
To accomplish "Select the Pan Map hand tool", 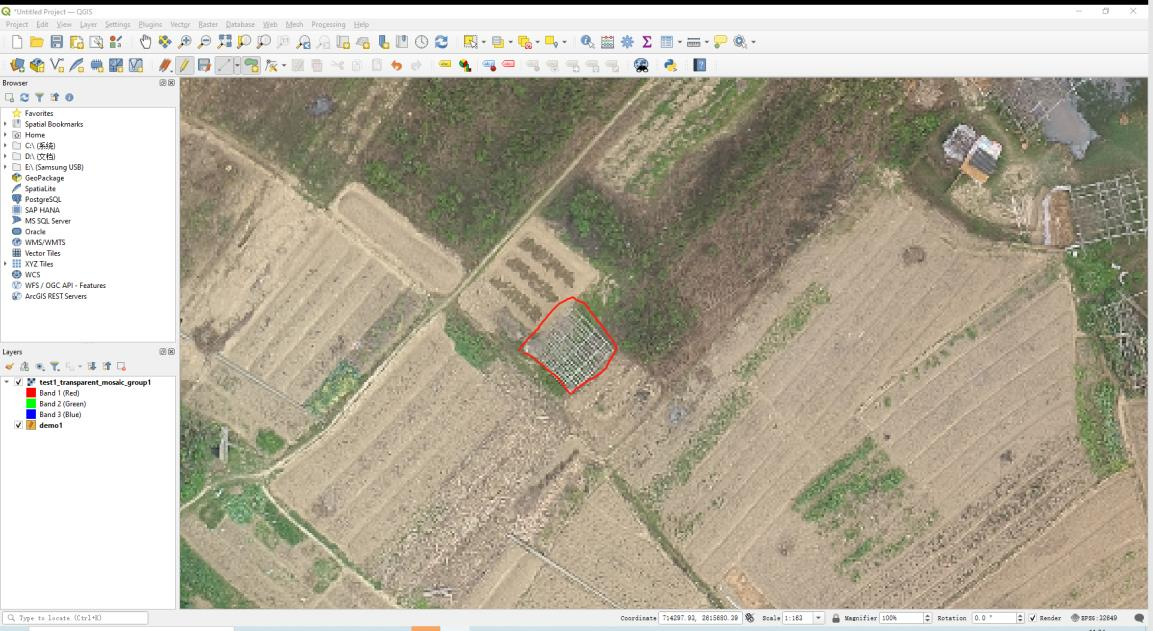I will 145,42.
